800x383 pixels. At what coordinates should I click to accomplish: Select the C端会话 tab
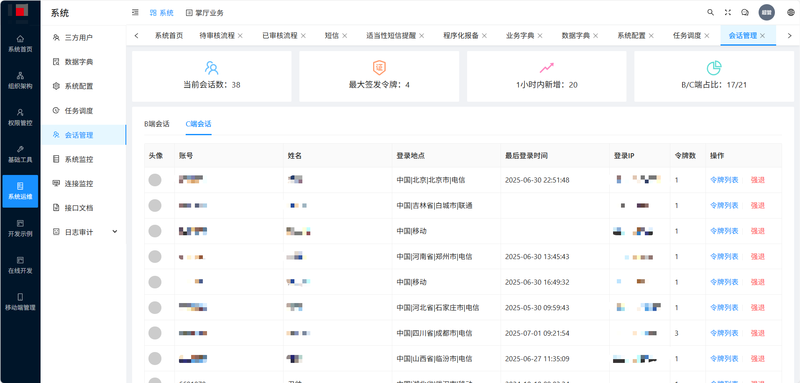[198, 123]
